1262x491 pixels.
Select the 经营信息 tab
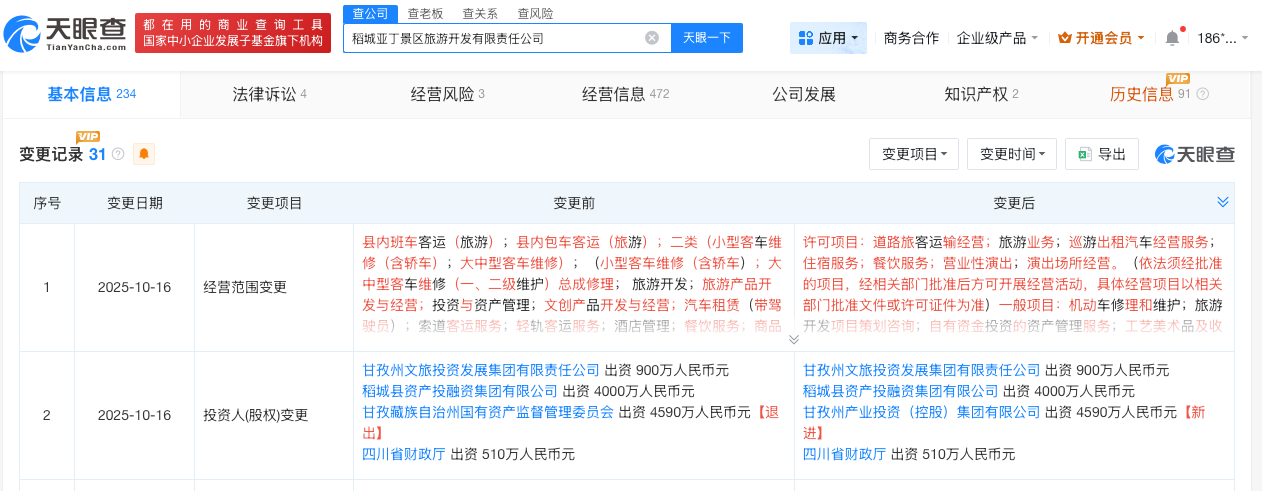coord(625,94)
